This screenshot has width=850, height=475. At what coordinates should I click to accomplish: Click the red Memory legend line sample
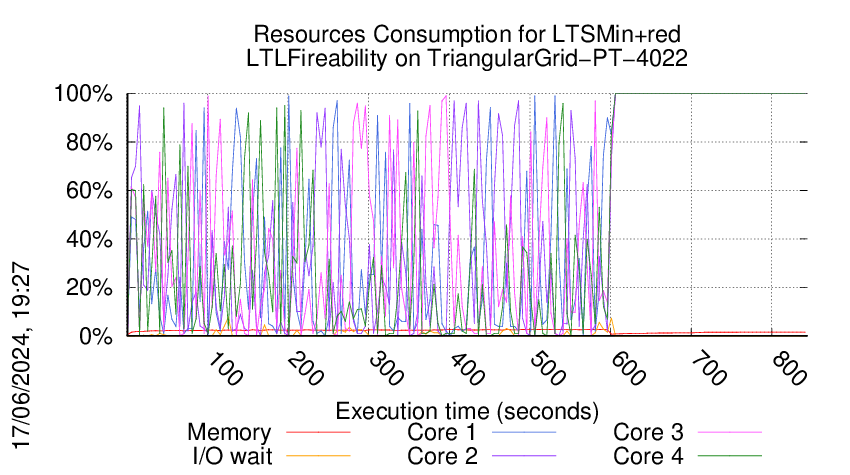point(318,432)
